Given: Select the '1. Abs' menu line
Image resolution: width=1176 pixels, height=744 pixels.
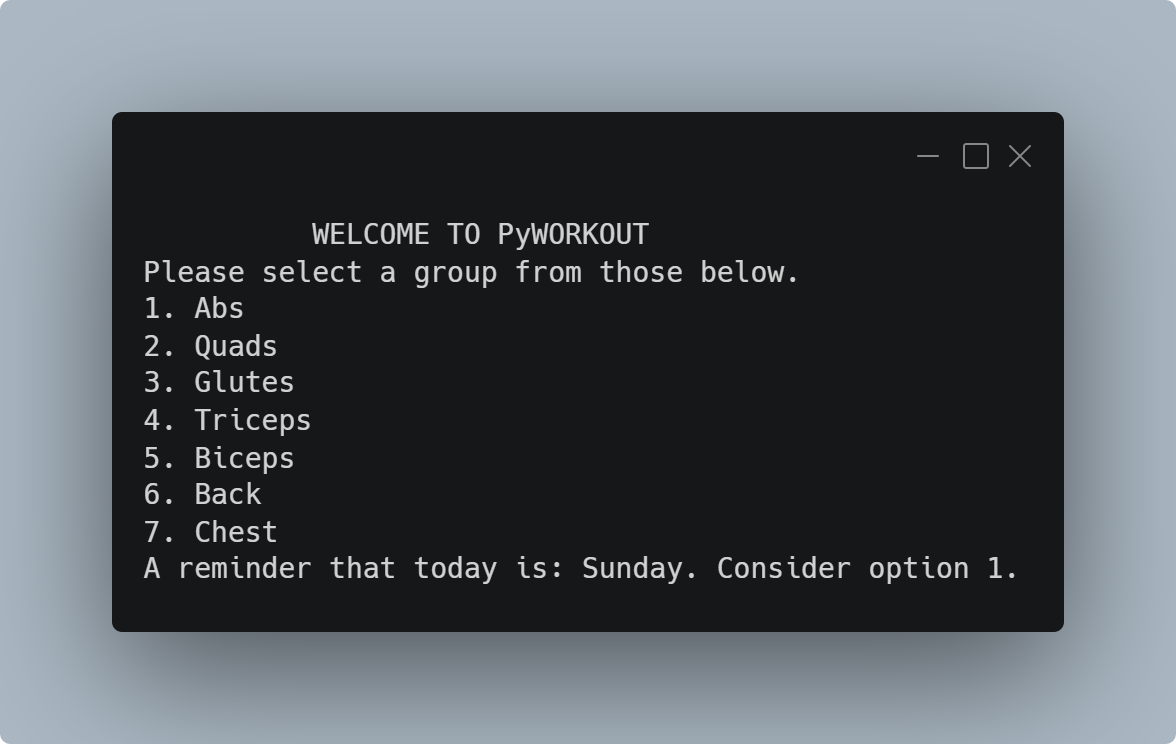Looking at the screenshot, I should 194,308.
